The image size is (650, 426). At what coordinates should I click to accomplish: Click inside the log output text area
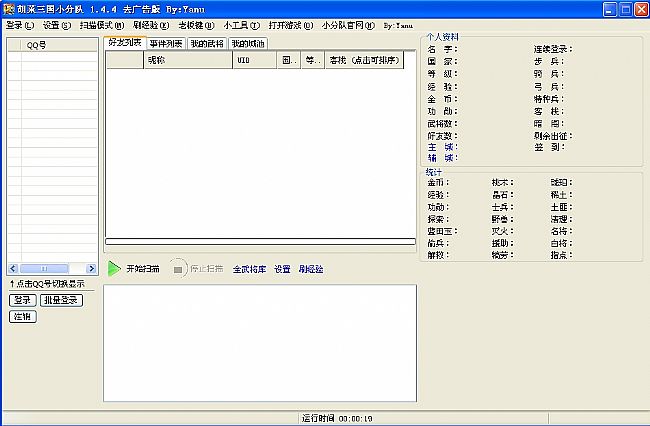click(x=260, y=343)
